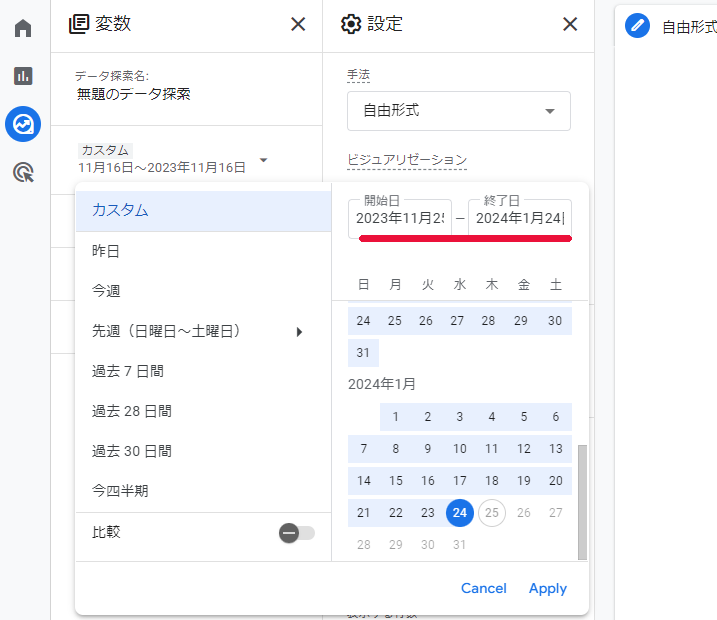The image size is (717, 620).
Task: Open the Advertising target icon
Action: pyautogui.click(x=23, y=173)
